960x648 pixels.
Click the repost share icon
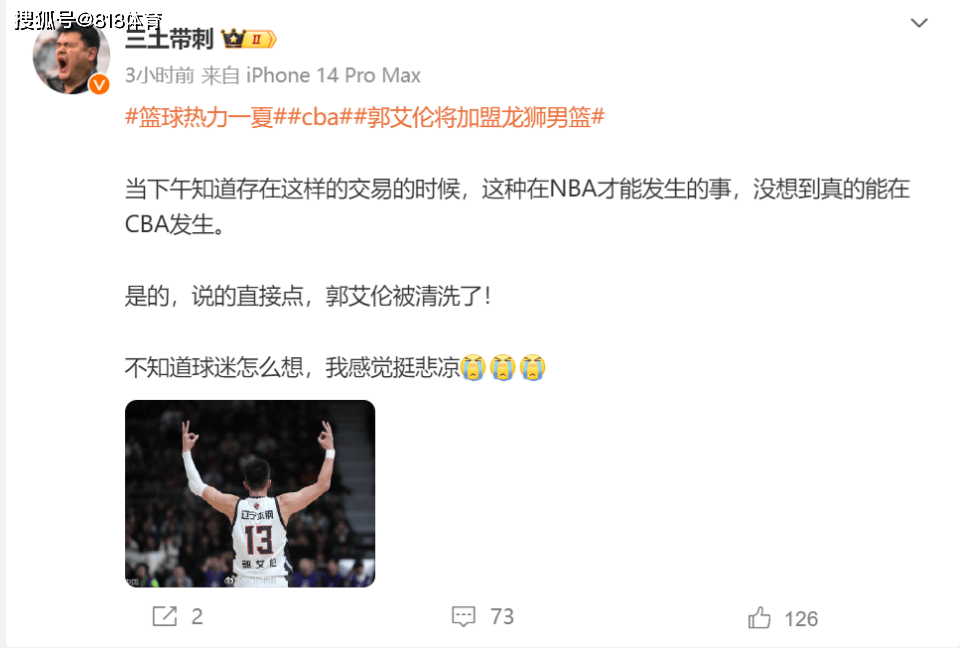click(x=165, y=616)
